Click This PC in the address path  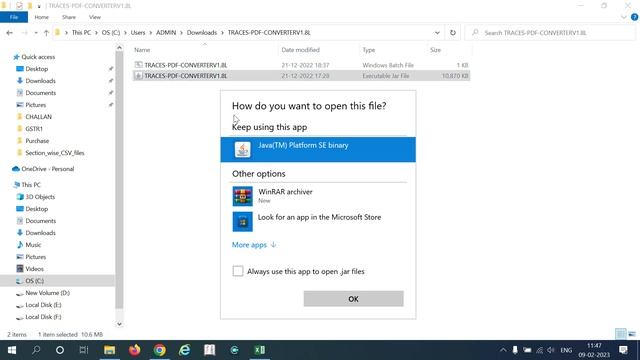click(81, 33)
